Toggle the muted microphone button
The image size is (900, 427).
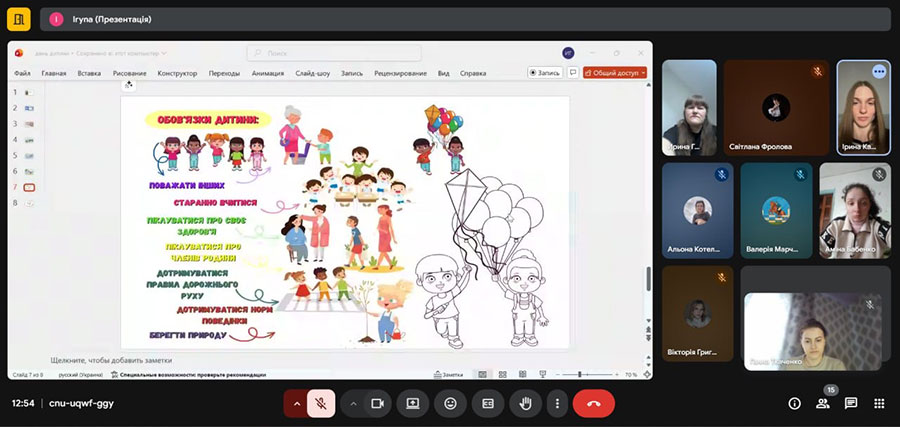pyautogui.click(x=321, y=403)
